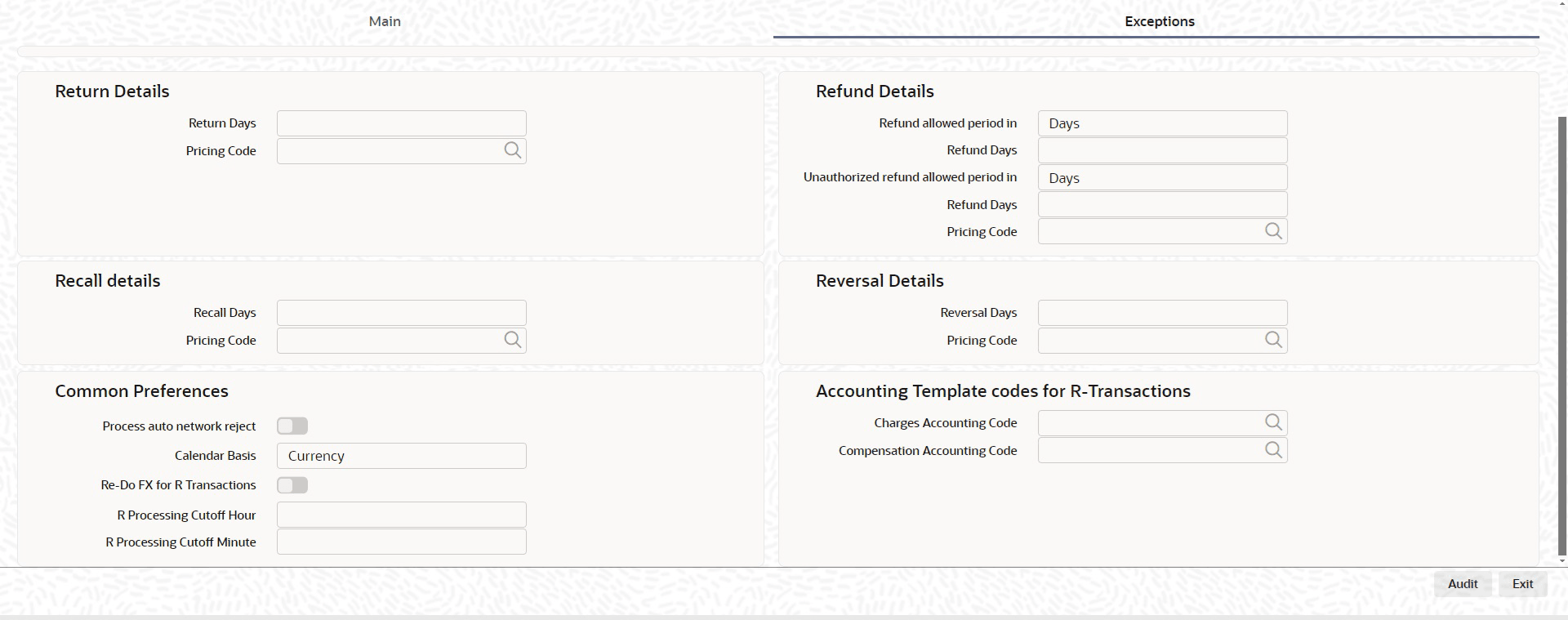Open Pricing Code lookup in Recall details
1568x620 pixels.
tap(512, 340)
